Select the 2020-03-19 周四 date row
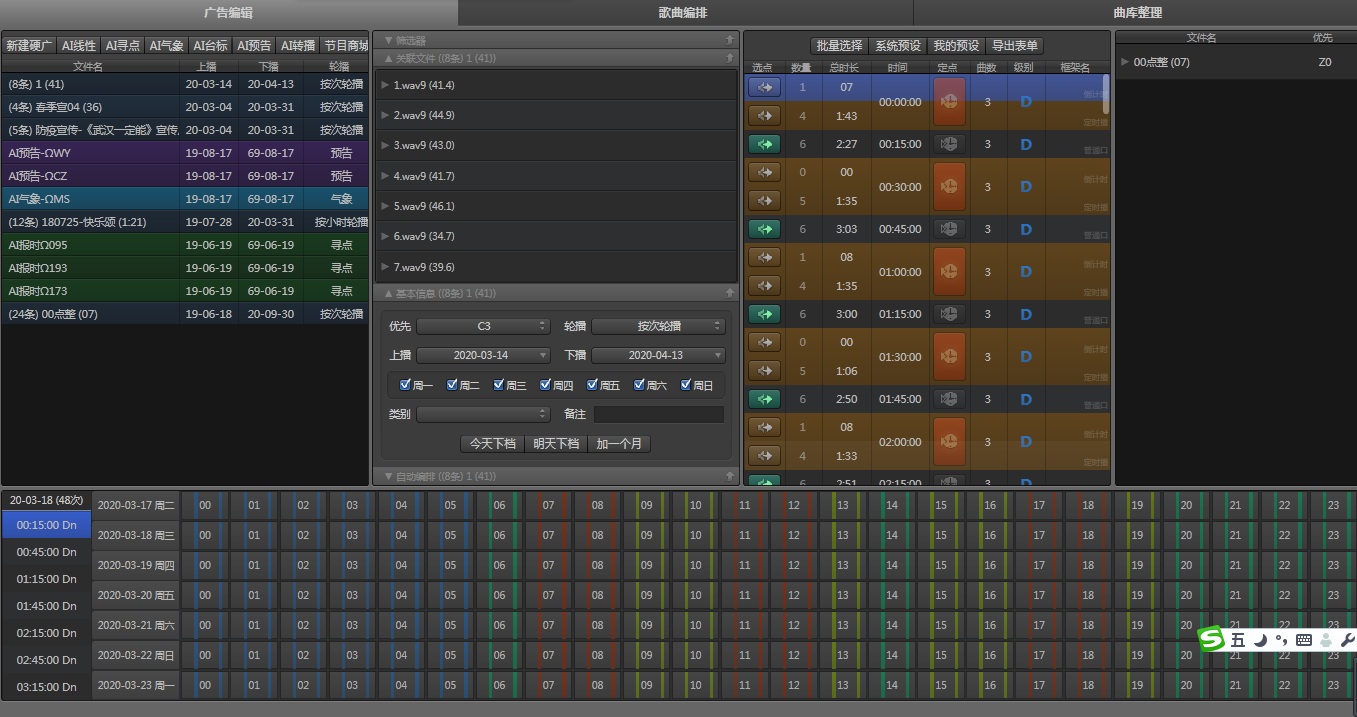Screen dimensions: 1357x717 click(x=136, y=565)
